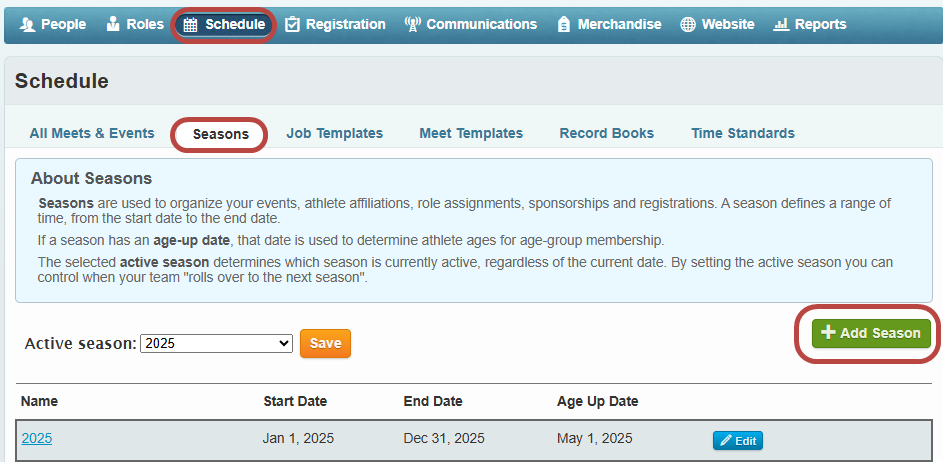Open Communications via the antenna icon
943x462 pixels.
tap(412, 24)
